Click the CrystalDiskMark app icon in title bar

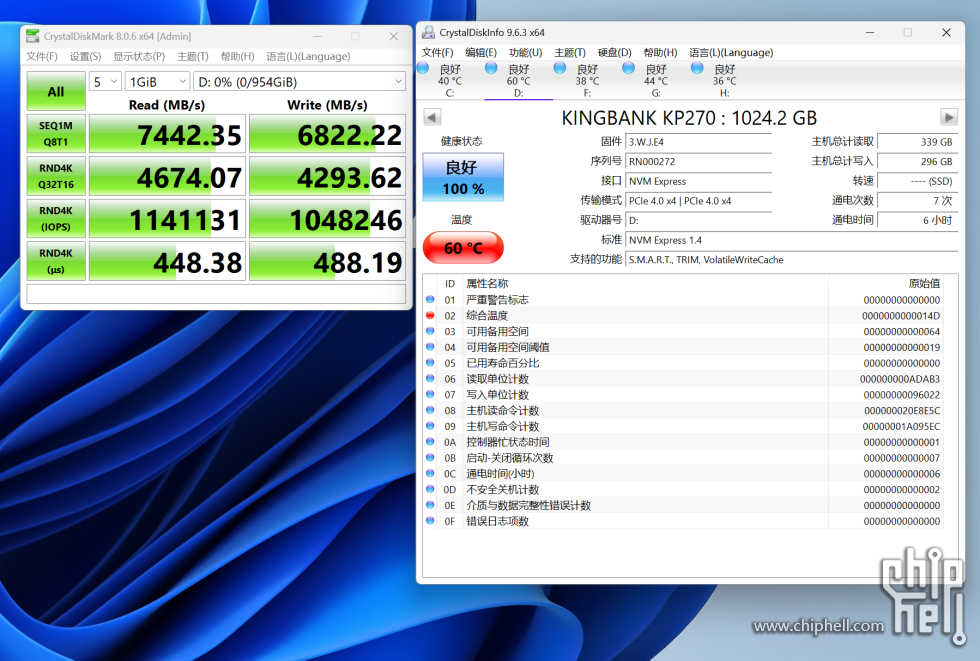pos(32,36)
